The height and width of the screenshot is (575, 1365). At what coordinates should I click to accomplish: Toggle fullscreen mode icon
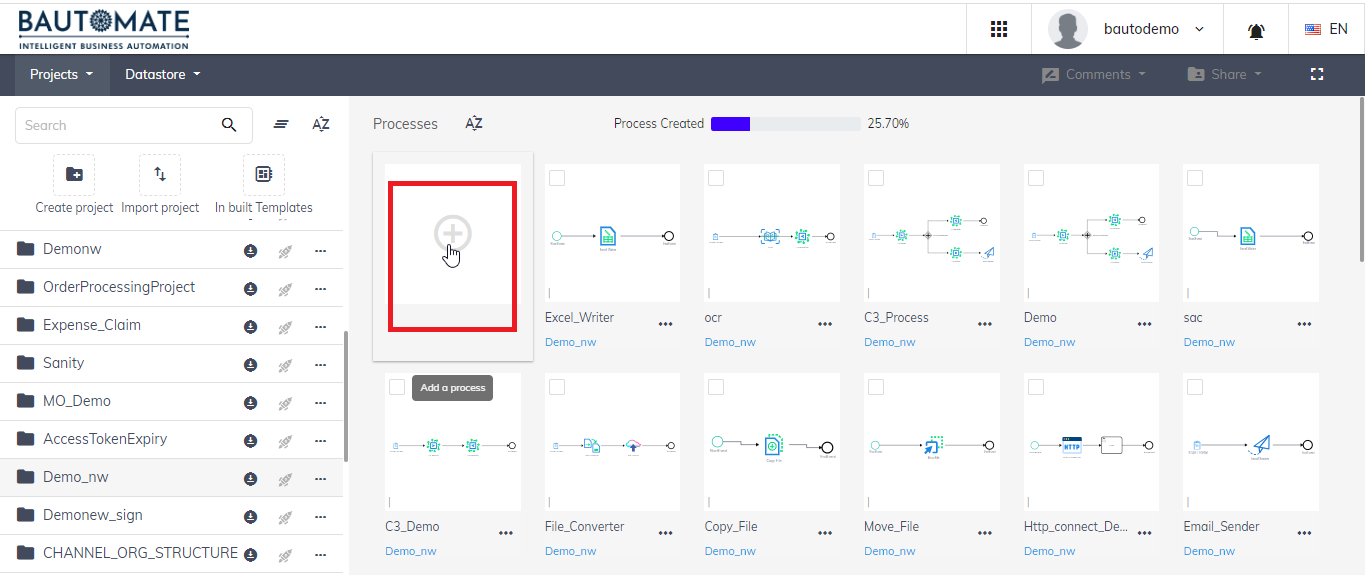[x=1317, y=74]
